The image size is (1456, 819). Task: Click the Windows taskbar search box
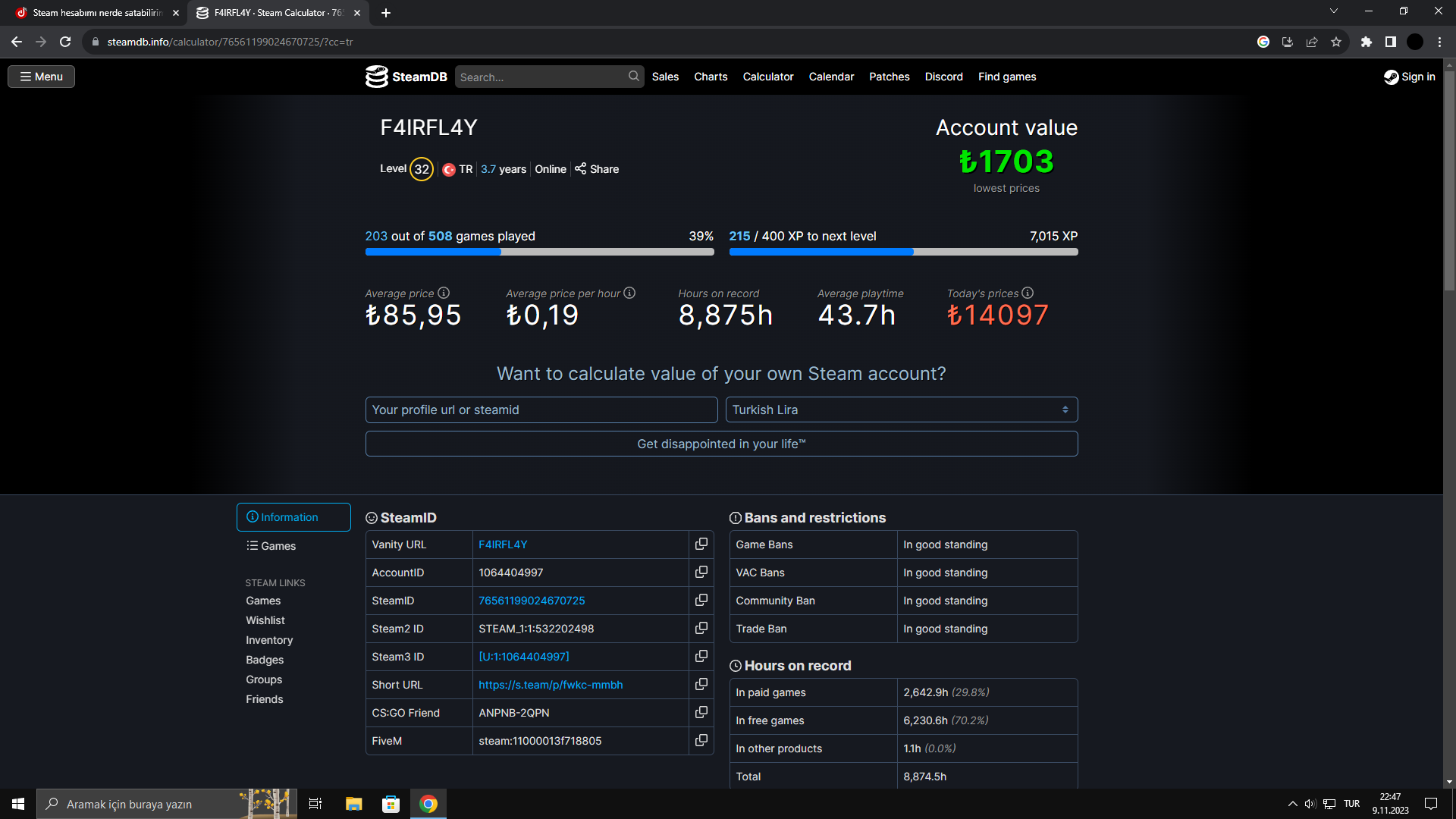tap(167, 804)
